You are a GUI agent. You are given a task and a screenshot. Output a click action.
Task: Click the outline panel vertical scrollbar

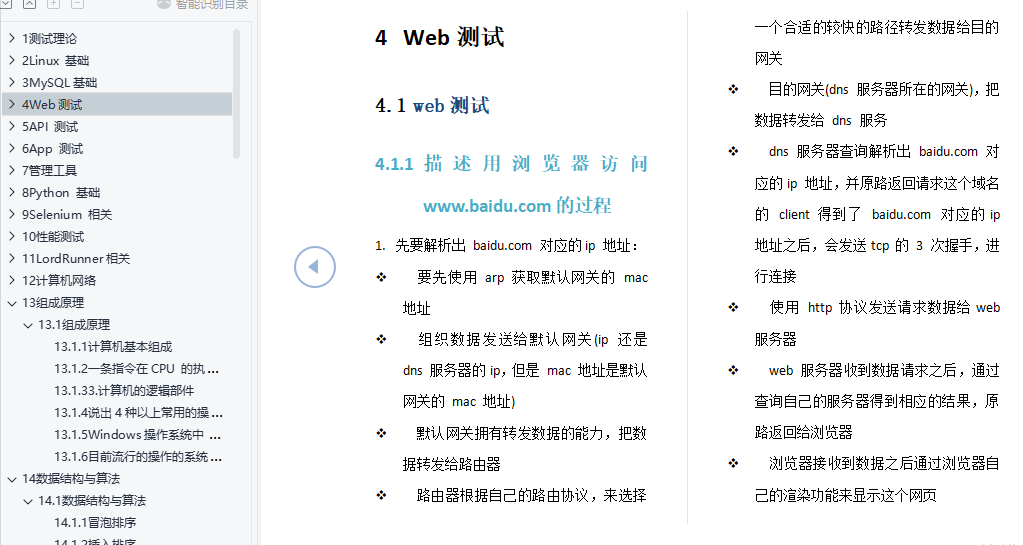(236, 93)
